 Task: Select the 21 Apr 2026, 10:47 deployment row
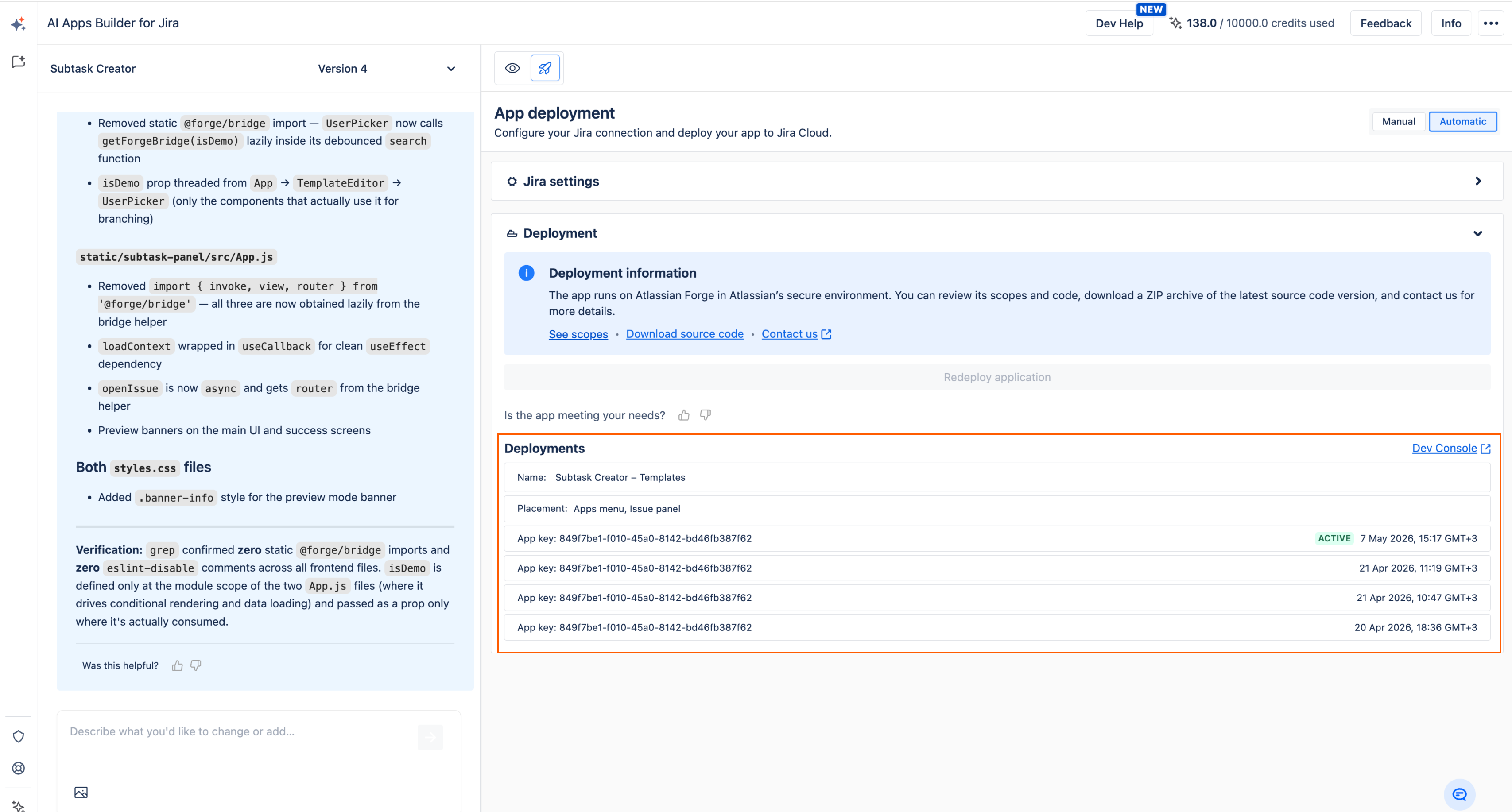[x=997, y=598]
